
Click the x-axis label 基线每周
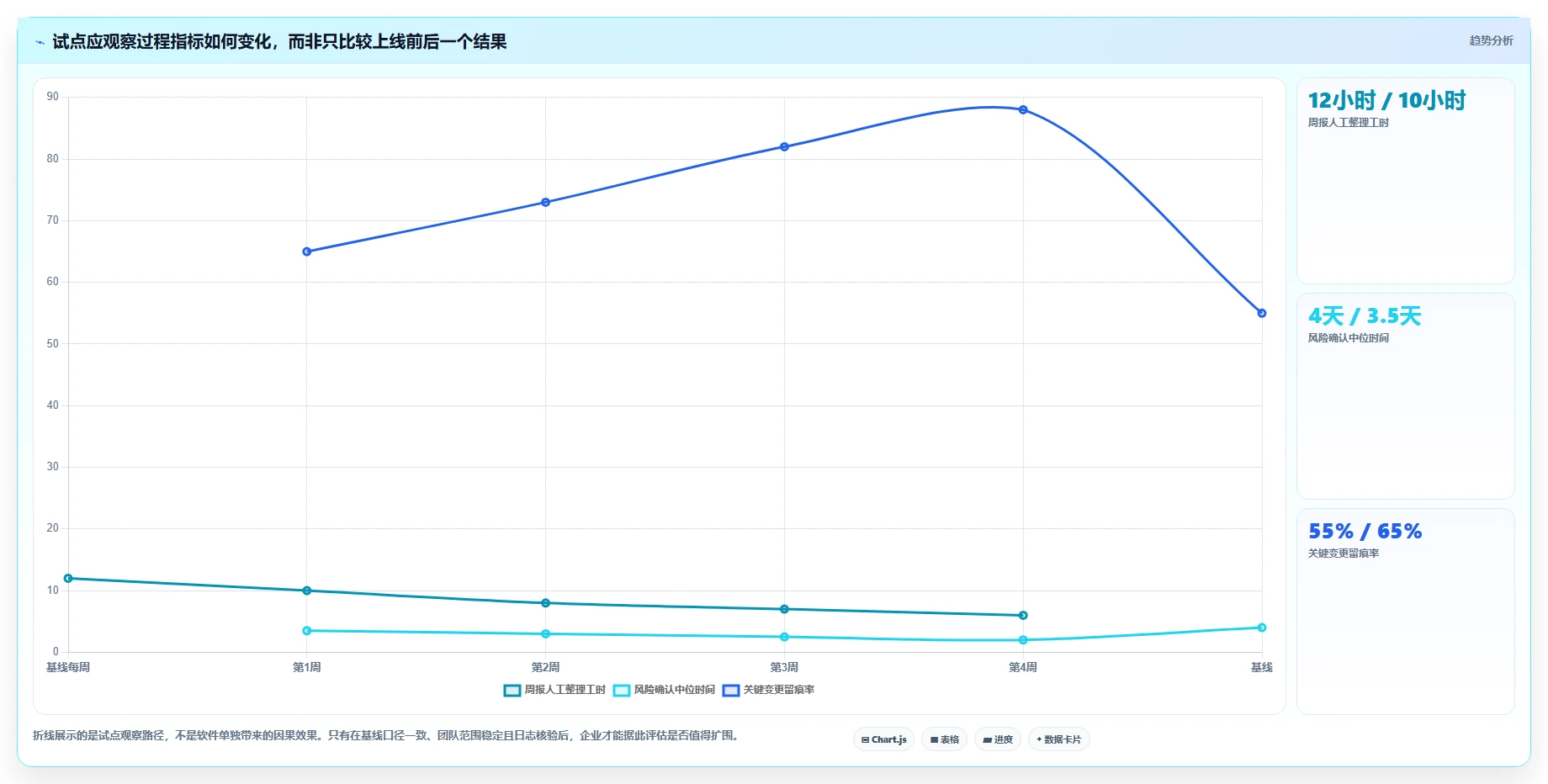click(68, 667)
